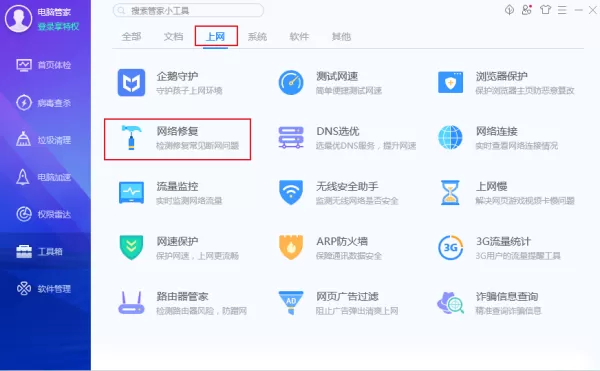Click the 网络修复 title text
This screenshot has height=371, width=600.
point(177,132)
